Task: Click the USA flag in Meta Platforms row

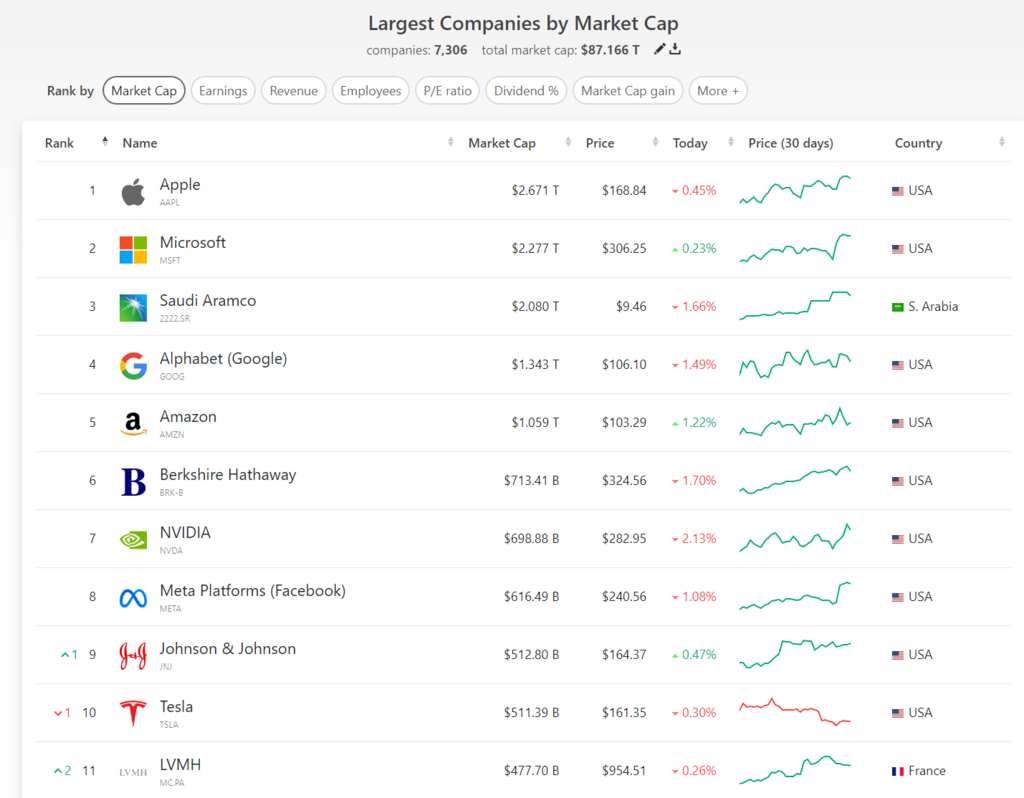Action: point(898,597)
